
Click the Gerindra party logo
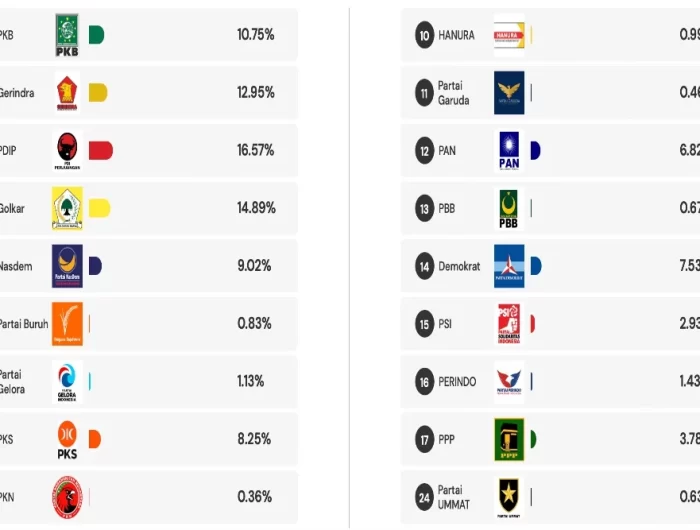[67, 93]
